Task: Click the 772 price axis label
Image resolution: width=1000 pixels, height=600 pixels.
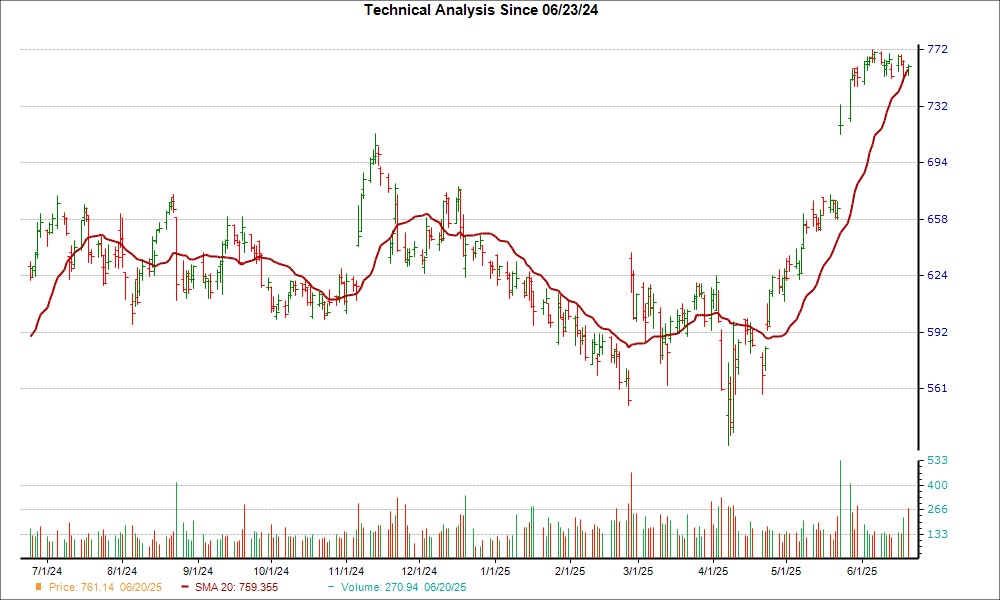Action: pos(937,49)
